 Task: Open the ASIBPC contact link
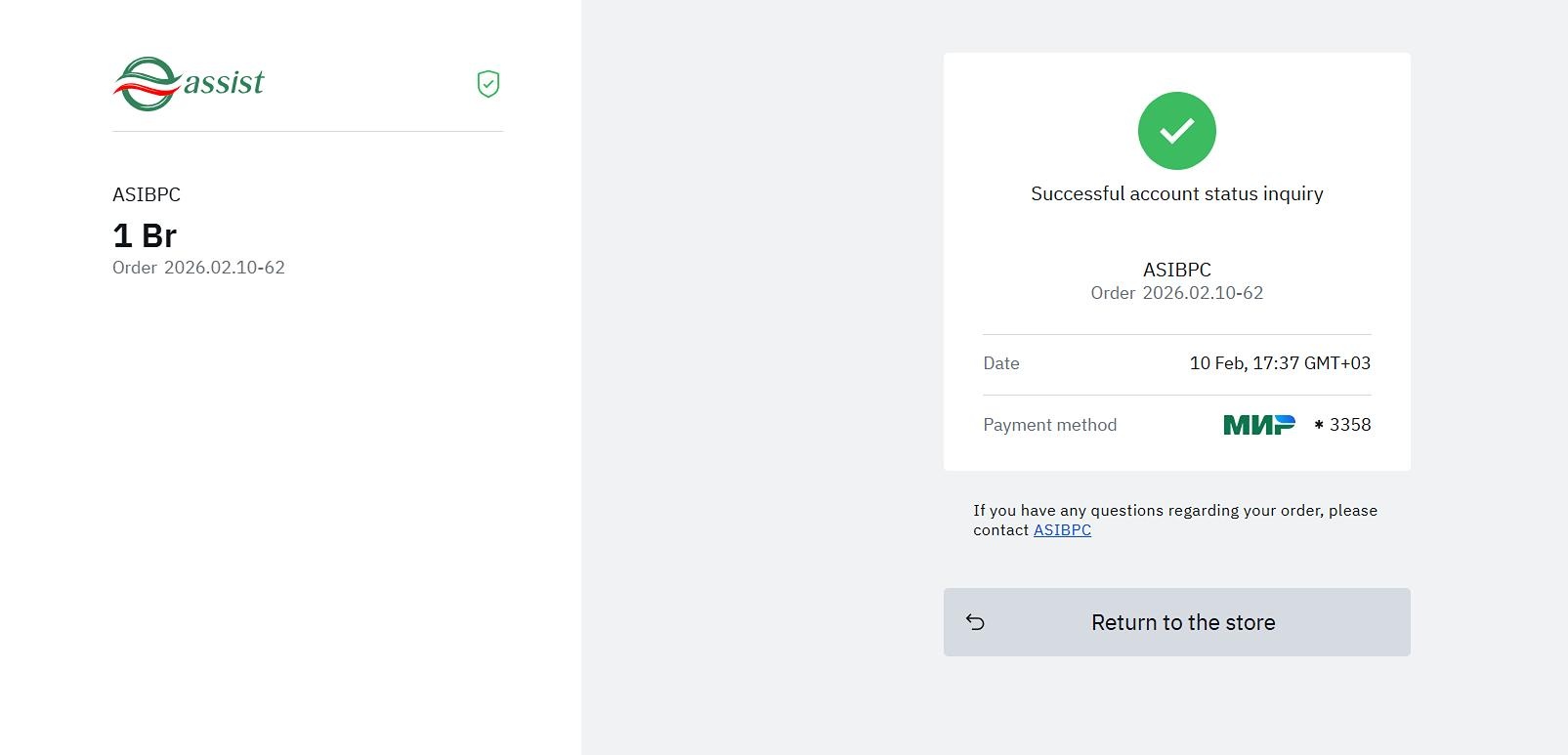coord(1062,529)
